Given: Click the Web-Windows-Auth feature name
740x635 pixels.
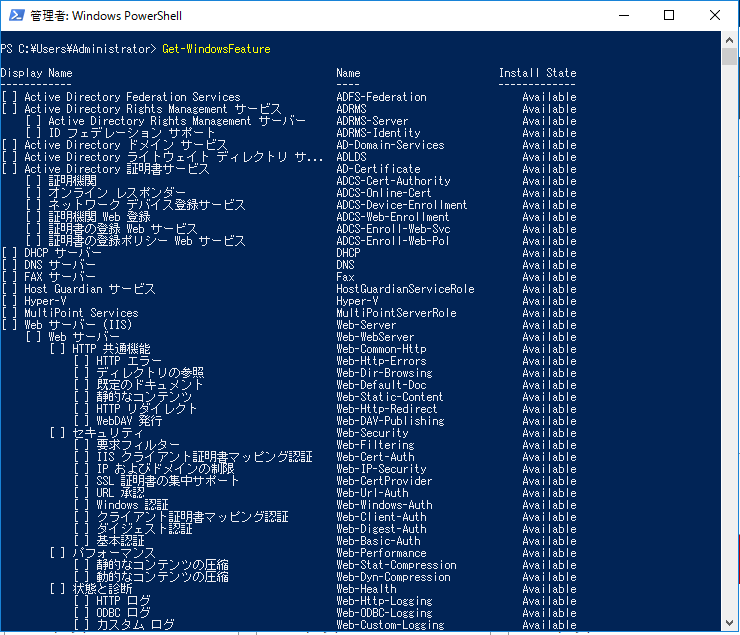Looking at the screenshot, I should tap(384, 505).
